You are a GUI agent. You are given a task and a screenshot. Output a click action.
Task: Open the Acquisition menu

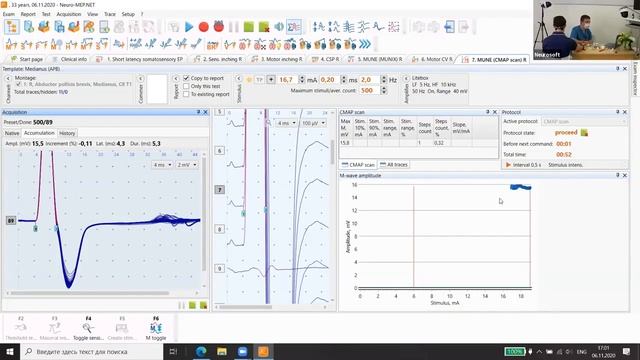point(69,14)
